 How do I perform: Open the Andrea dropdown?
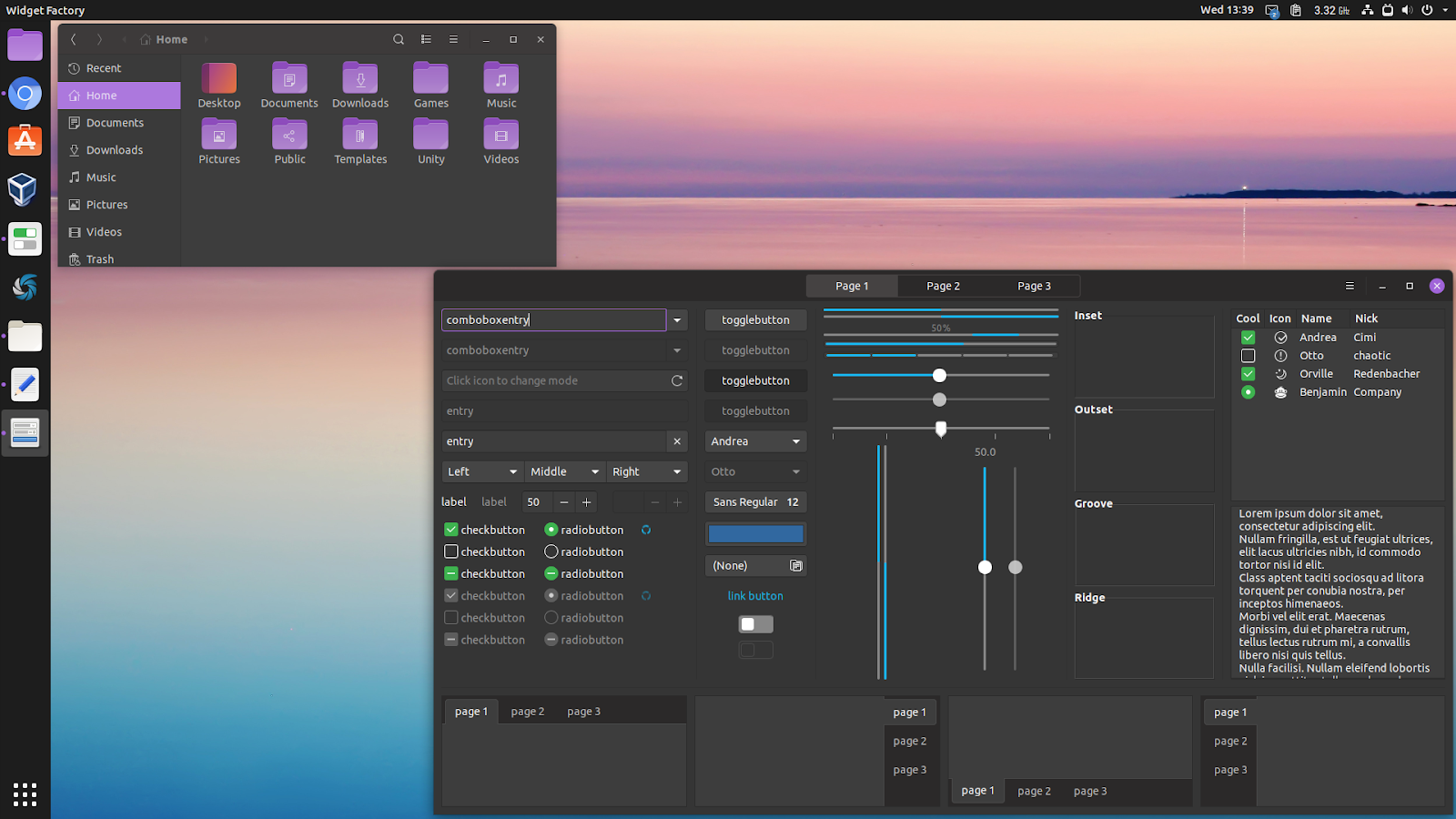pyautogui.click(x=755, y=441)
